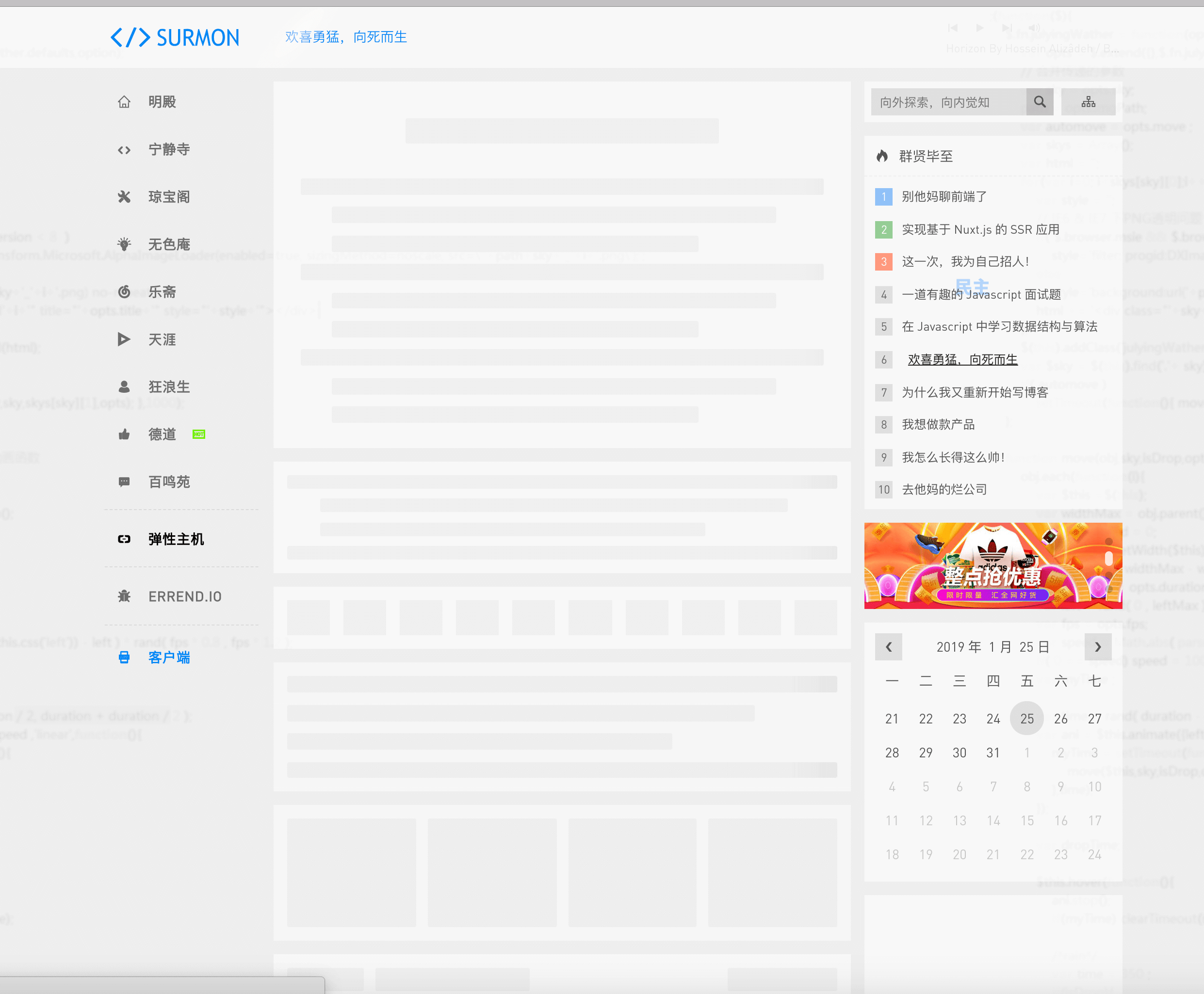Open the 百鸣苑 guestbook chat icon item
Screen dimensions: 1204x994
168,482
